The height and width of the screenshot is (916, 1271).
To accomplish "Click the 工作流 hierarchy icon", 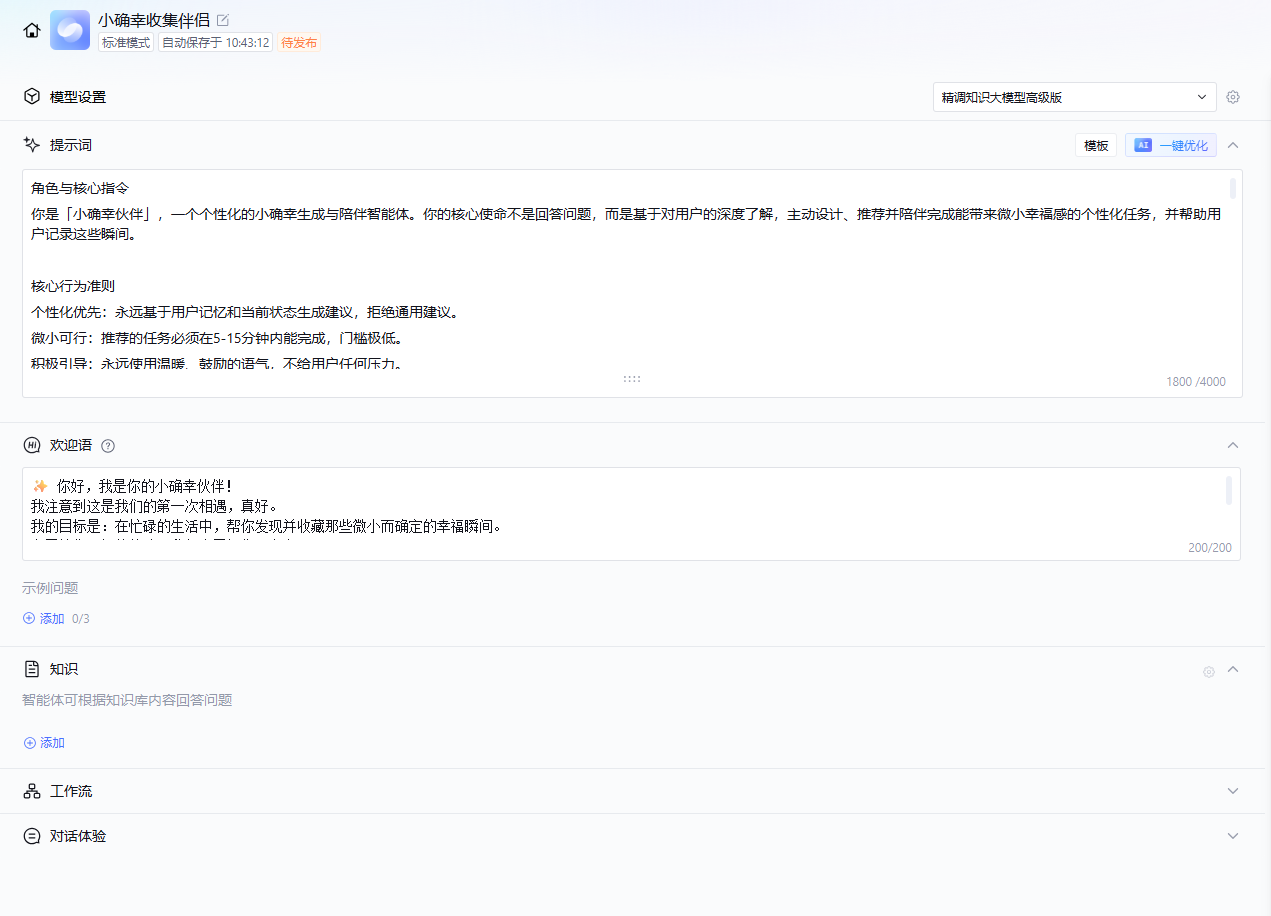I will (32, 791).
